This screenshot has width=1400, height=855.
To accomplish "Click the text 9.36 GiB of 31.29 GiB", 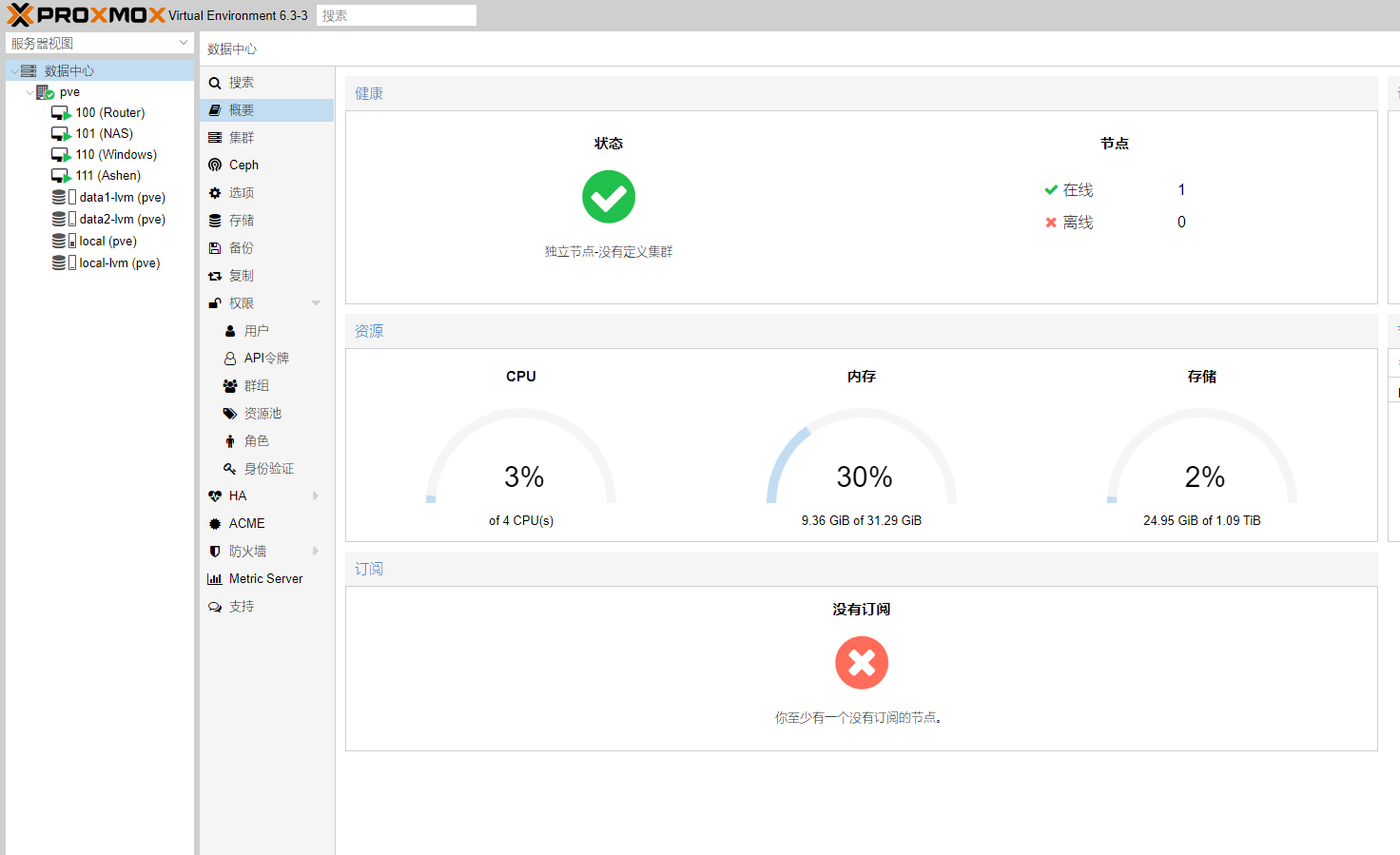I will click(862, 521).
